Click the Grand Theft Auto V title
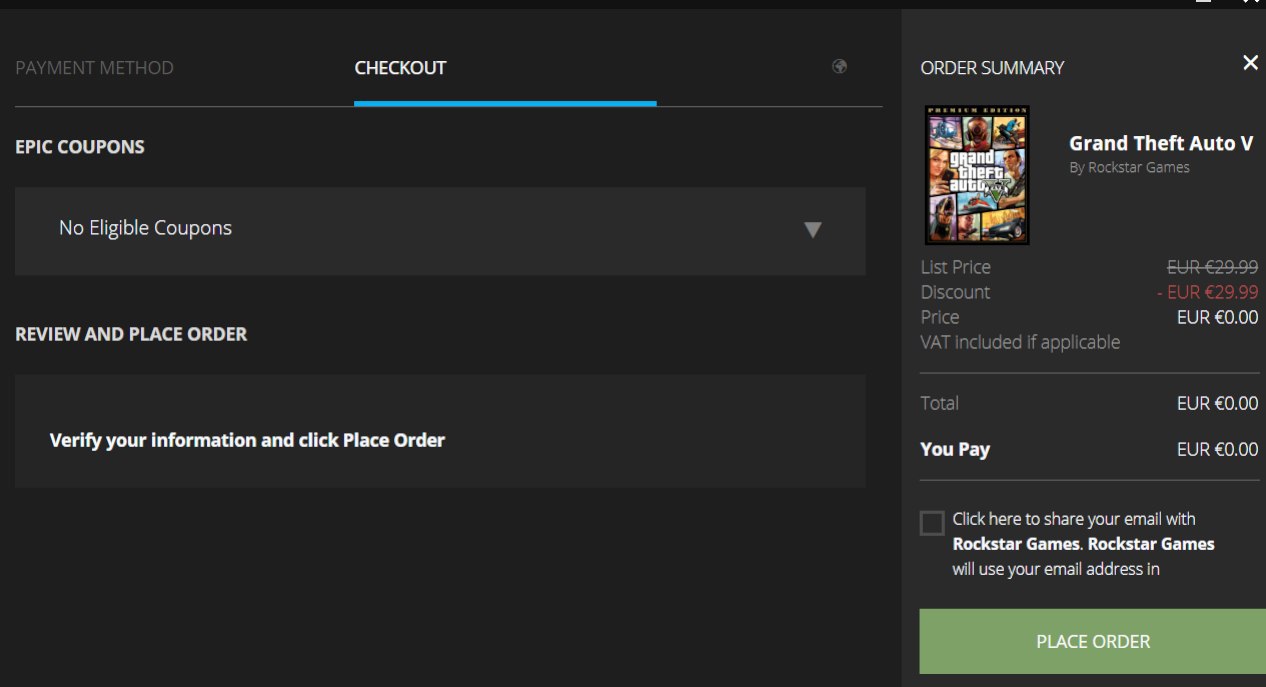 tap(1161, 143)
